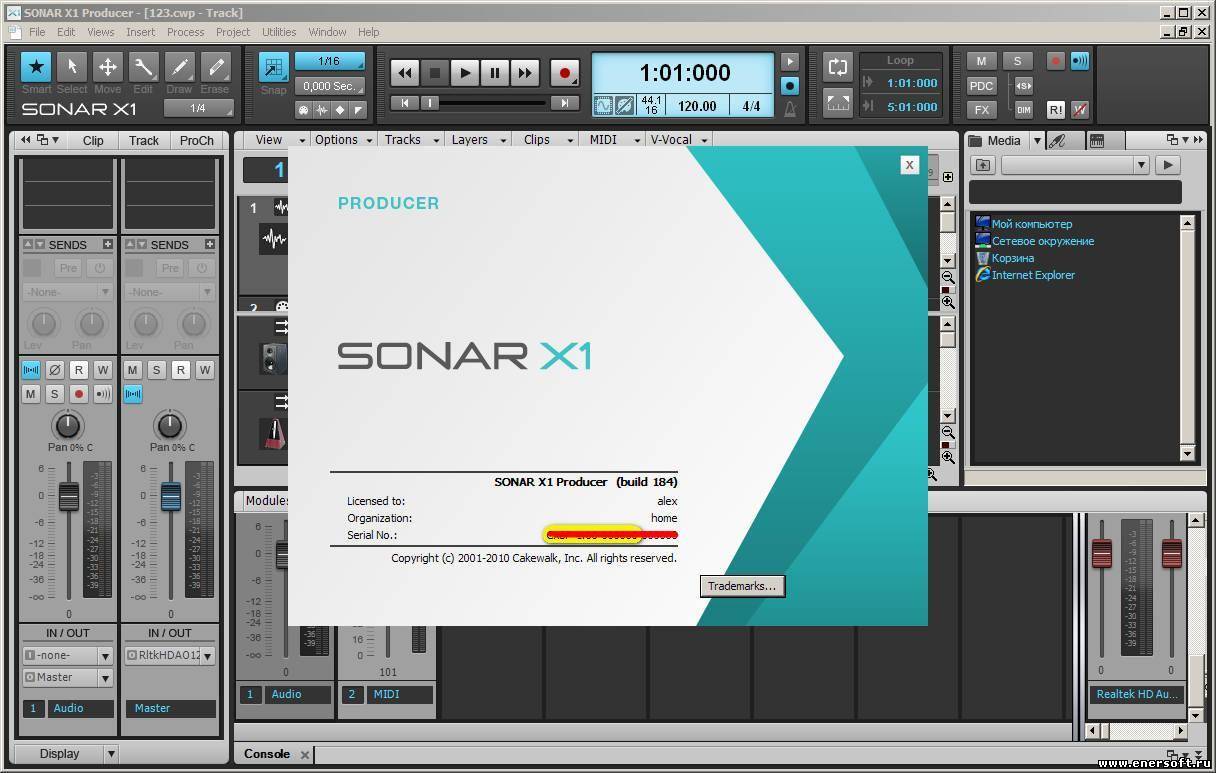Open Track view Tracks dropdown

(409, 140)
